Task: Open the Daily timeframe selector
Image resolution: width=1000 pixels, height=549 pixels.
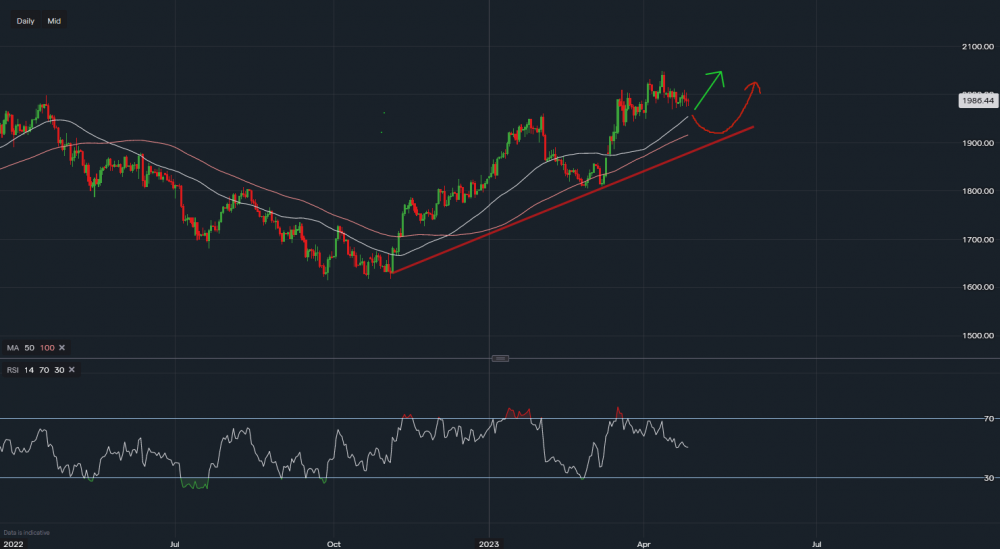Action: click(25, 20)
